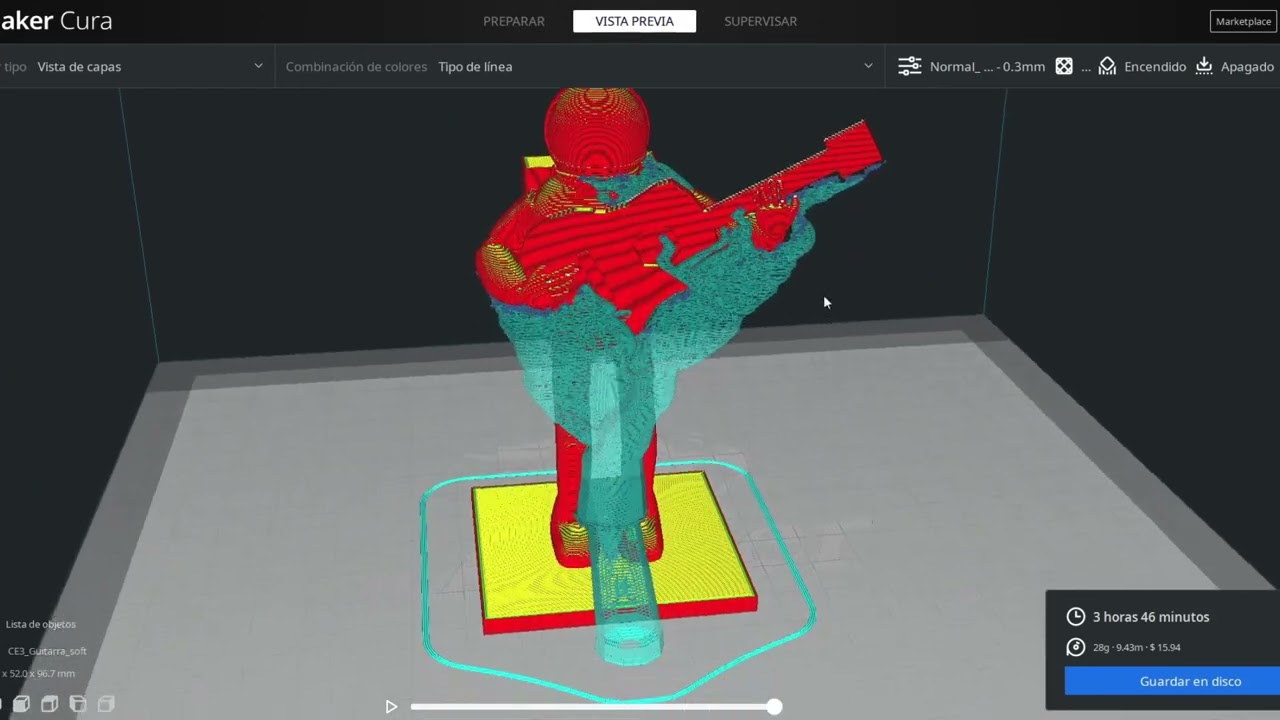Switch to the PREPARAR stage tab

pyautogui.click(x=514, y=21)
